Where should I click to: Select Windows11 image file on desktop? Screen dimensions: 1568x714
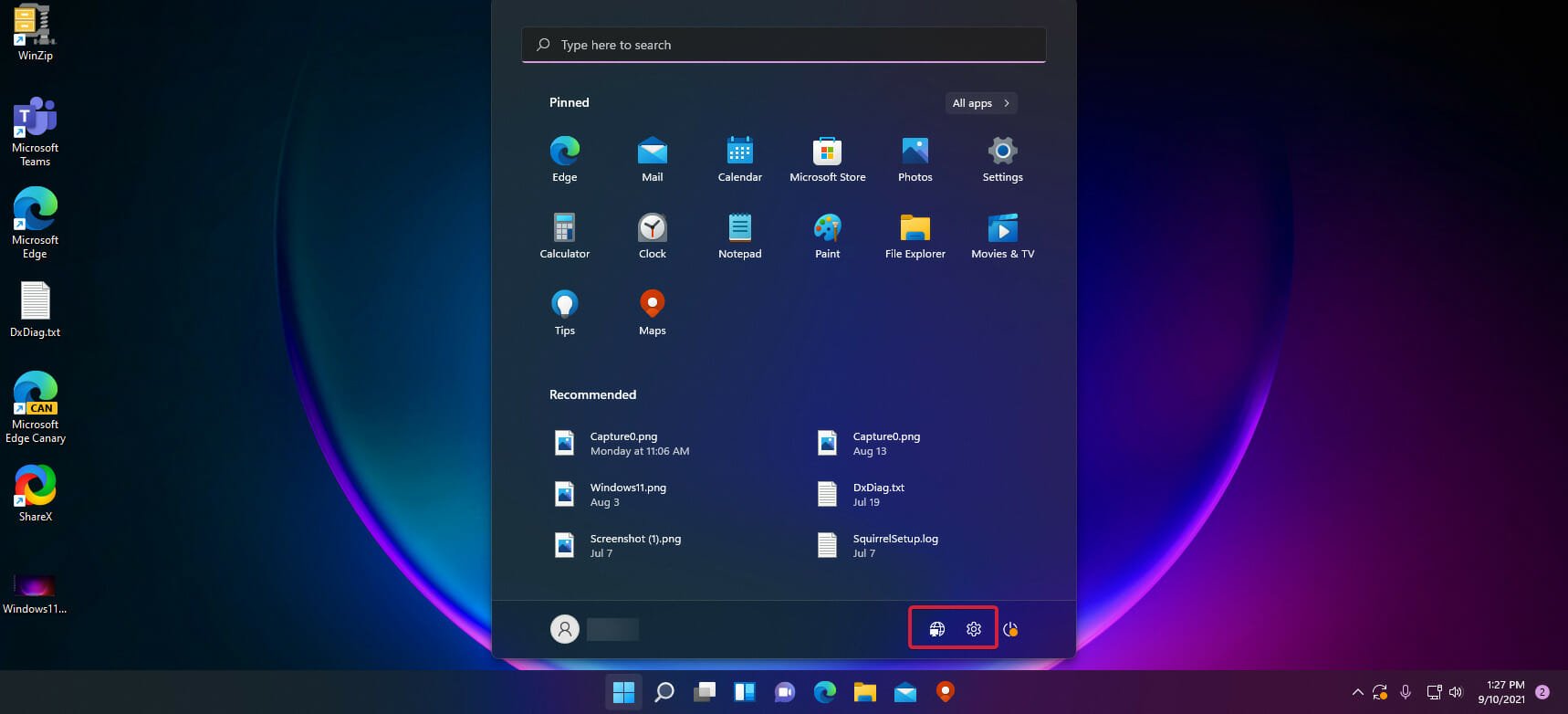click(35, 594)
